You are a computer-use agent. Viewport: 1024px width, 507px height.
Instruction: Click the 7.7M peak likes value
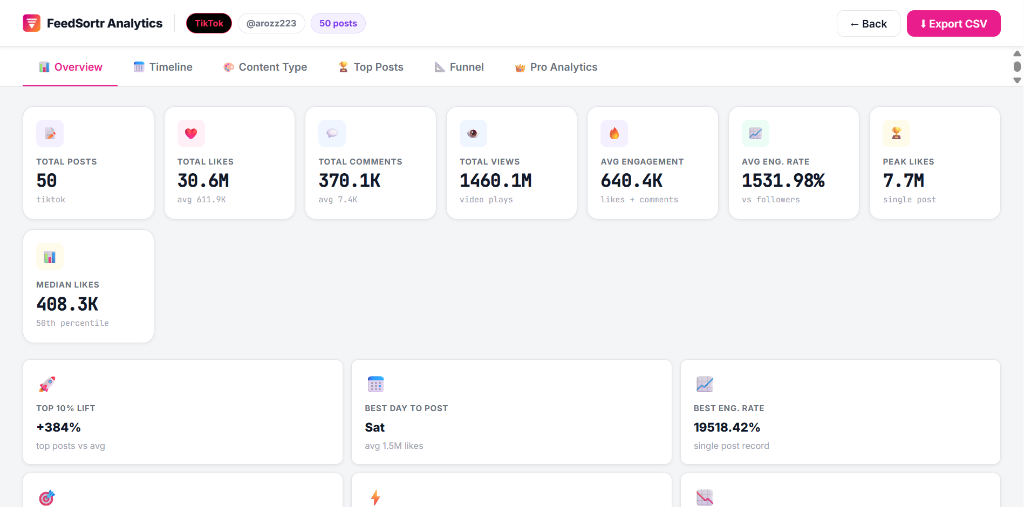[x=903, y=181]
